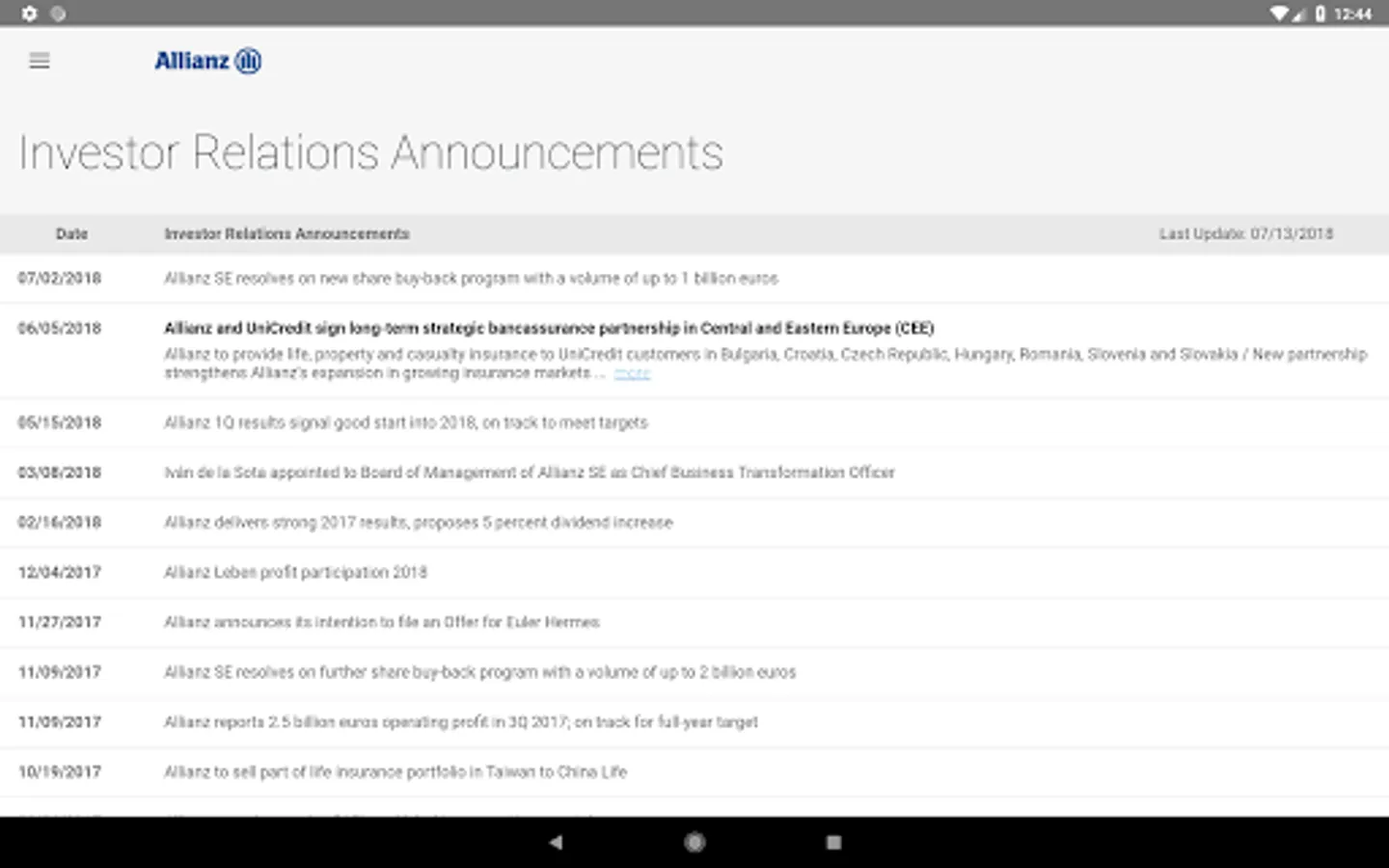Image resolution: width=1389 pixels, height=868 pixels.
Task: Tap the settings gear in status bar
Action: (29, 14)
